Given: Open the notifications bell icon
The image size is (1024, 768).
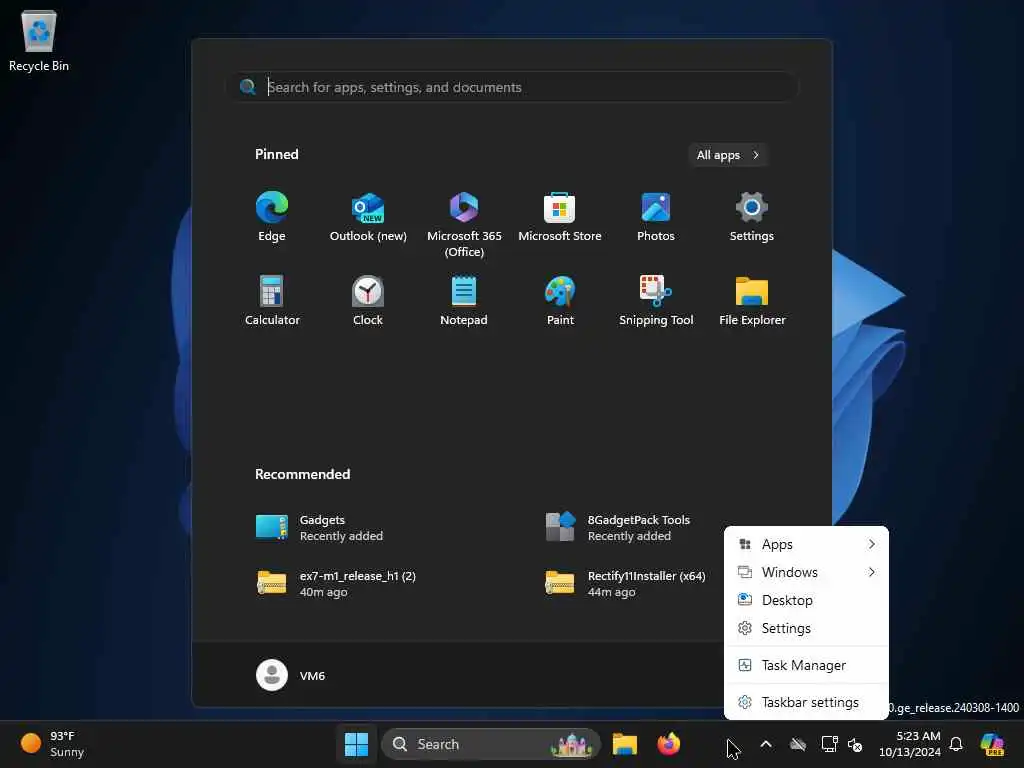Looking at the screenshot, I should [x=956, y=744].
